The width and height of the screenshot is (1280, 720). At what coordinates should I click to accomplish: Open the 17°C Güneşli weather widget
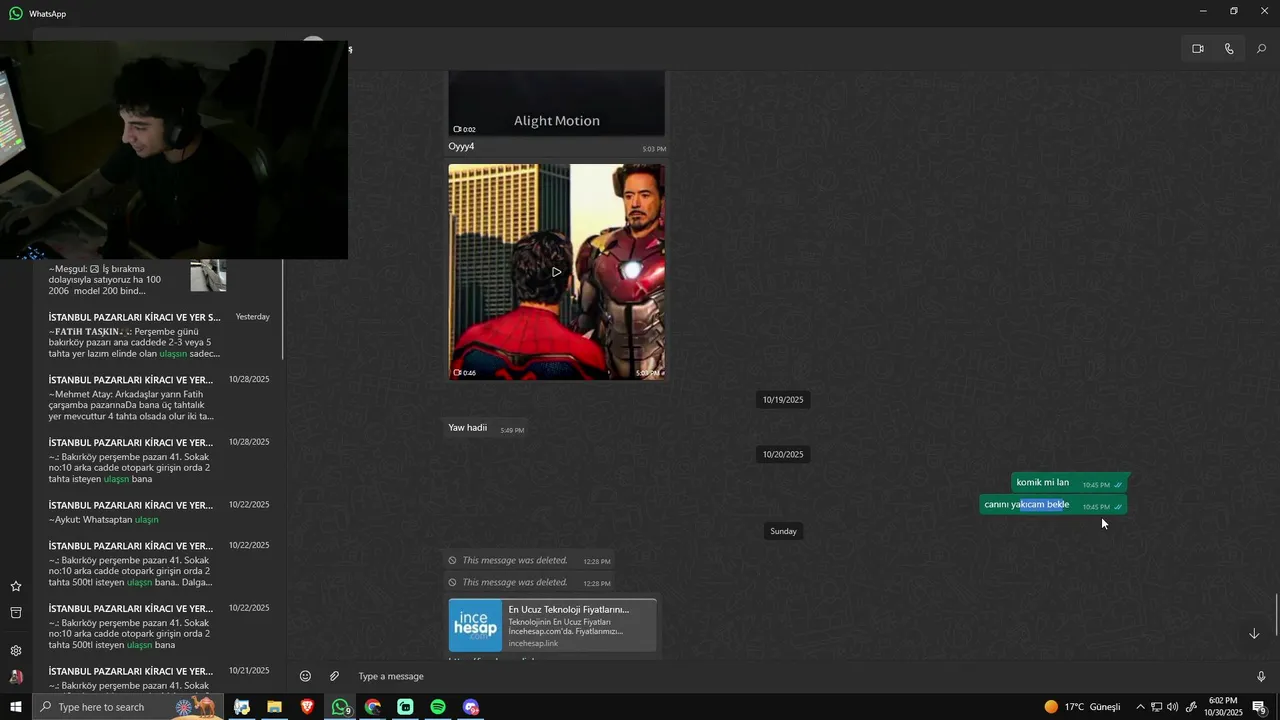click(1082, 707)
